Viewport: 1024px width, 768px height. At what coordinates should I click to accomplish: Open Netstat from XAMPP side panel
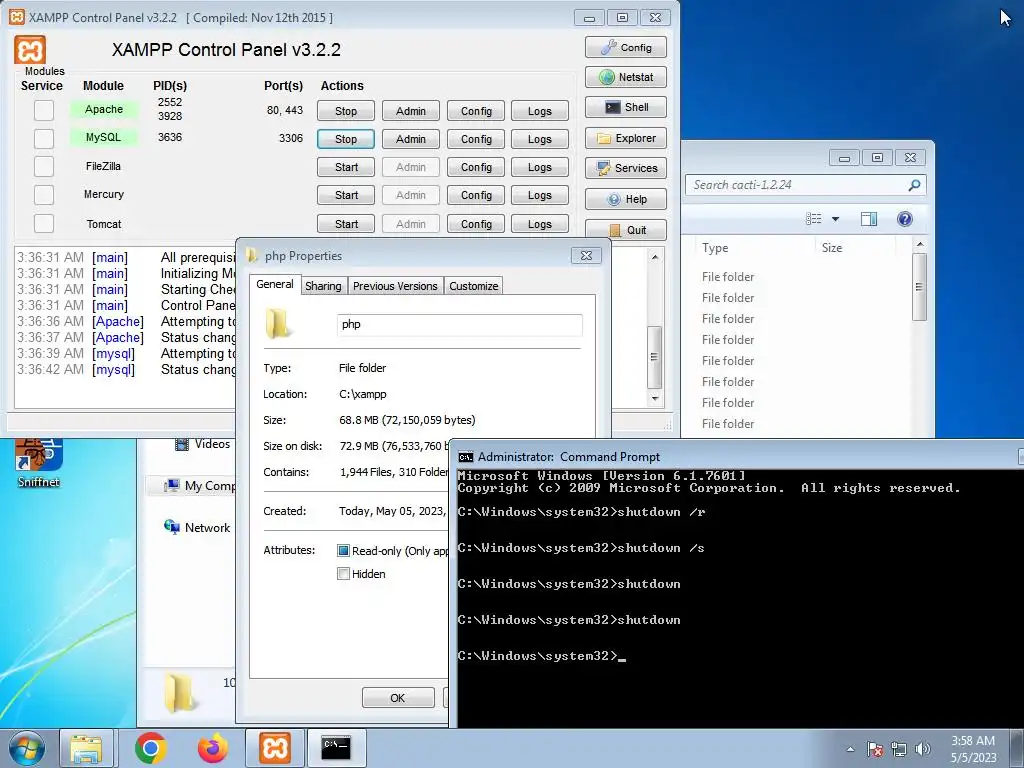626,77
